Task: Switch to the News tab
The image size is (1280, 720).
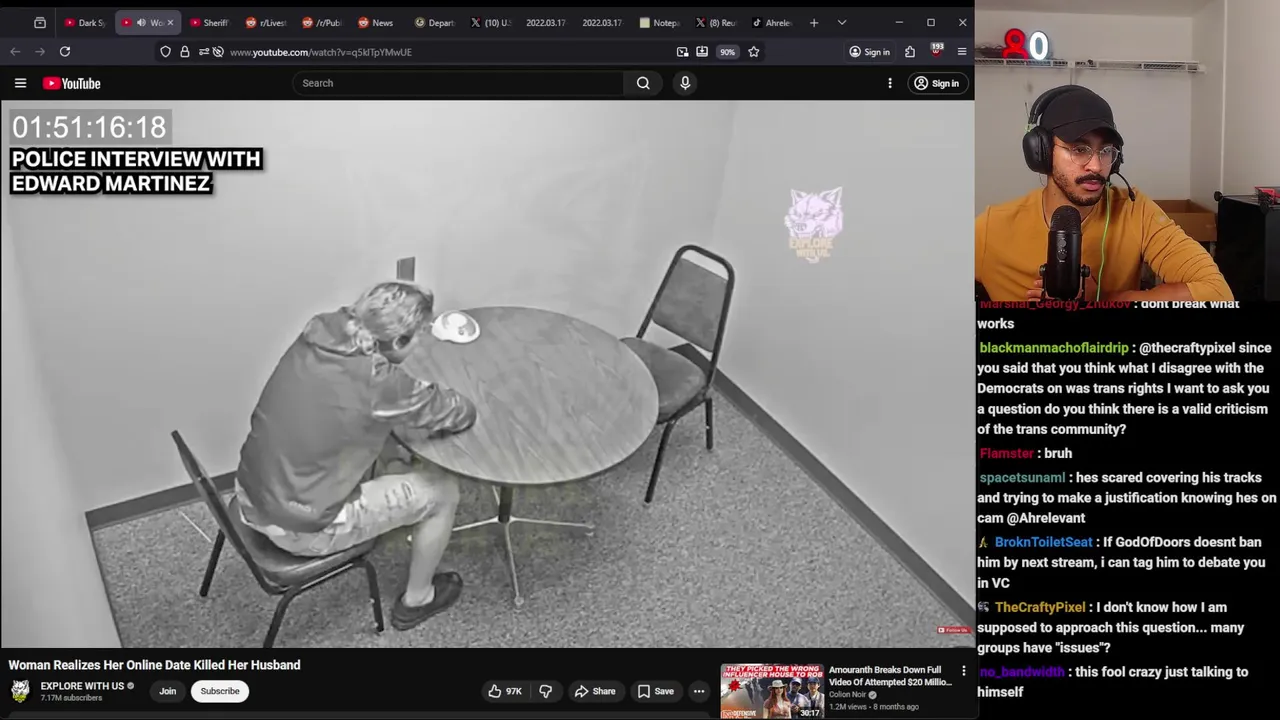Action: click(x=378, y=22)
